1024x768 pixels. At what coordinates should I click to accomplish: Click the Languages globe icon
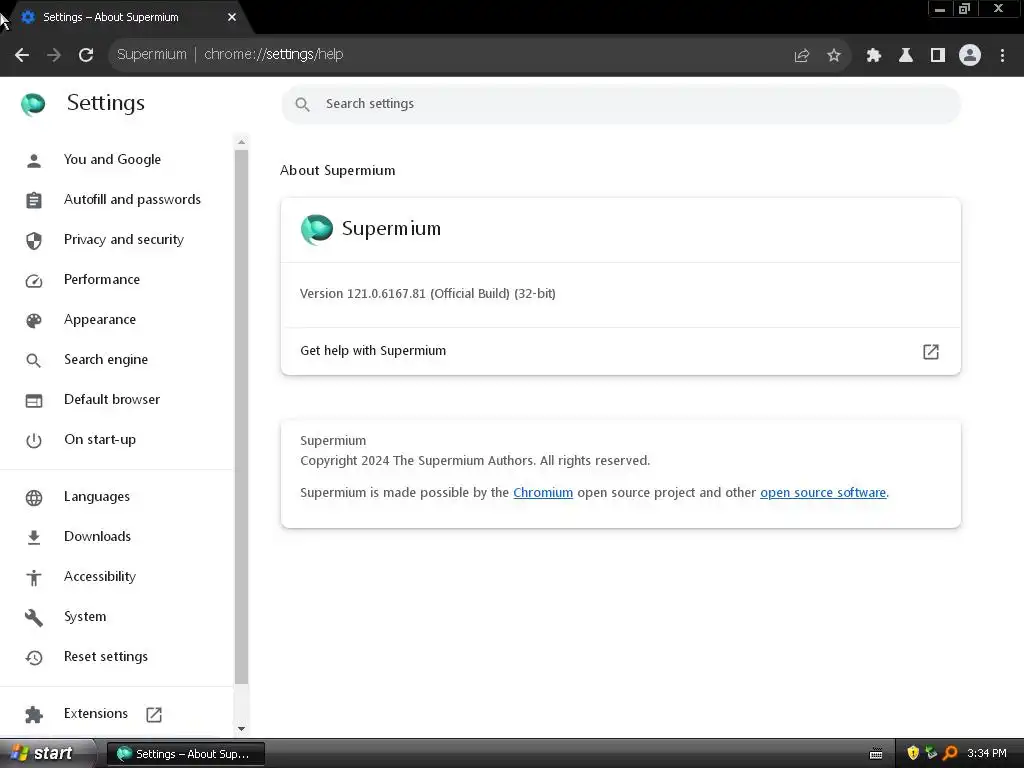coord(34,498)
